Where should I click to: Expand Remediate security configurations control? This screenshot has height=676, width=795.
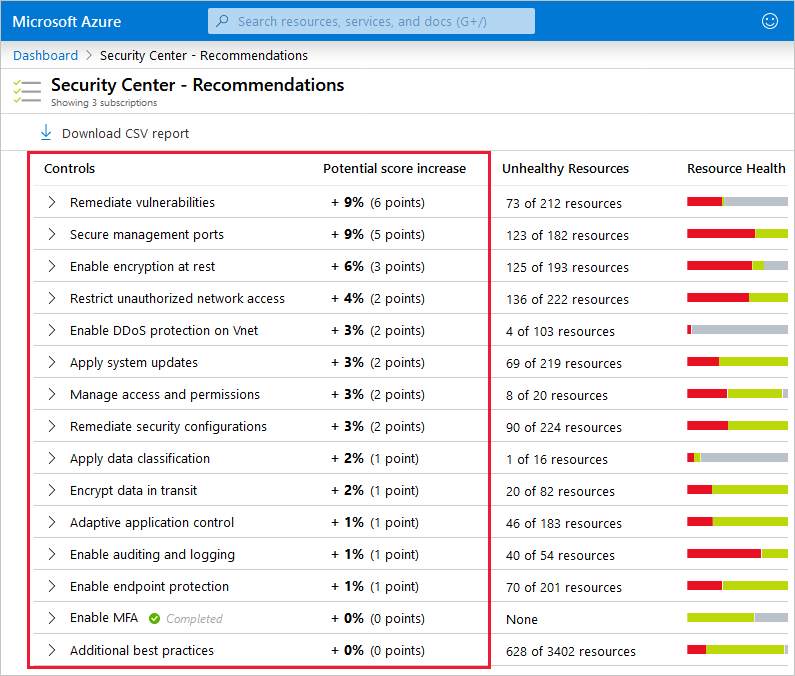51,426
